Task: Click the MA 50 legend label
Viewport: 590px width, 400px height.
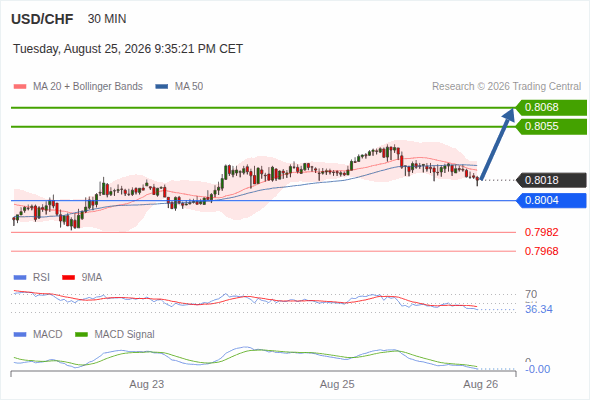Action: pyautogui.click(x=189, y=87)
